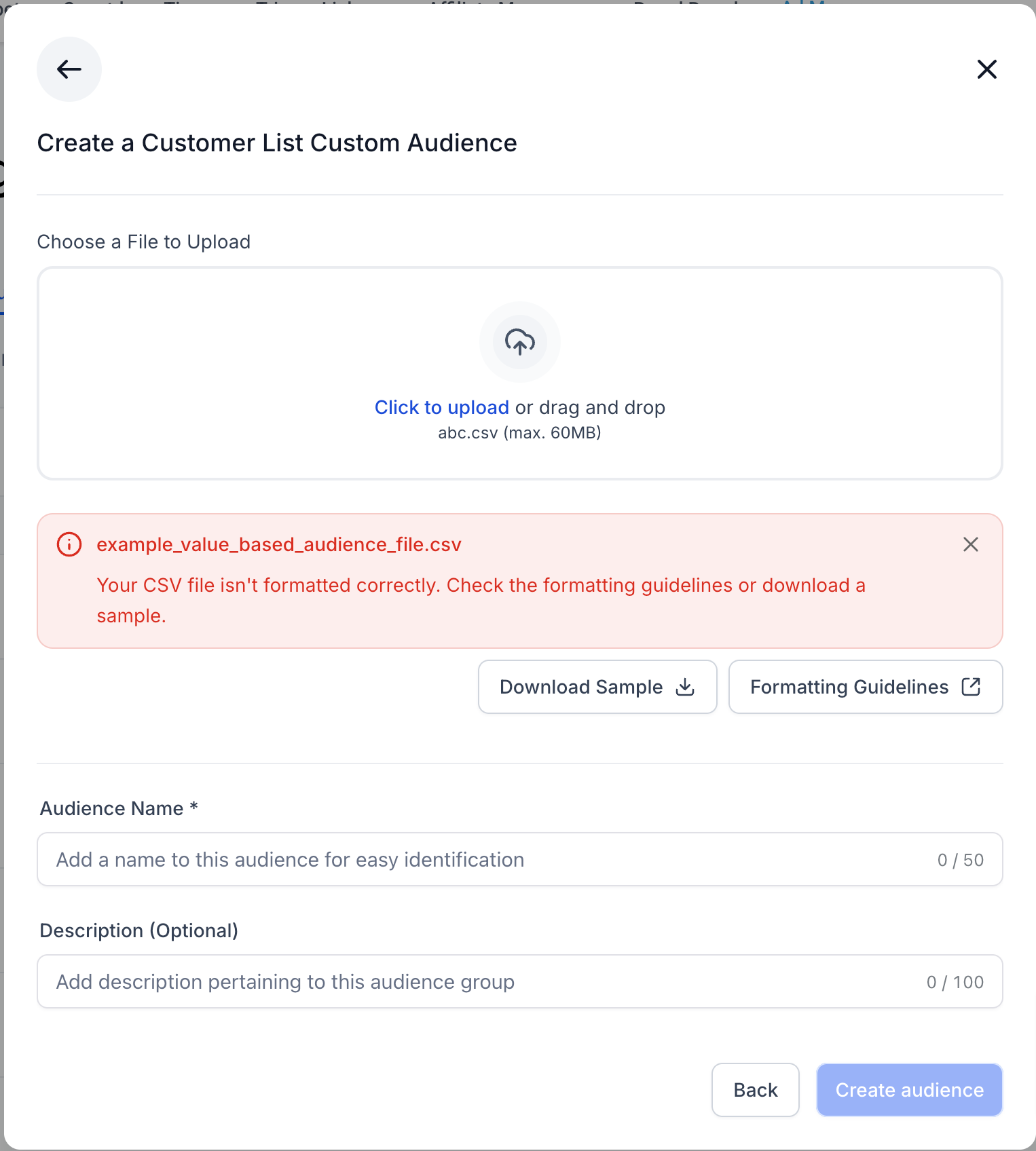Close the Create Customer List dialog
1036x1151 pixels.
pyautogui.click(x=986, y=69)
